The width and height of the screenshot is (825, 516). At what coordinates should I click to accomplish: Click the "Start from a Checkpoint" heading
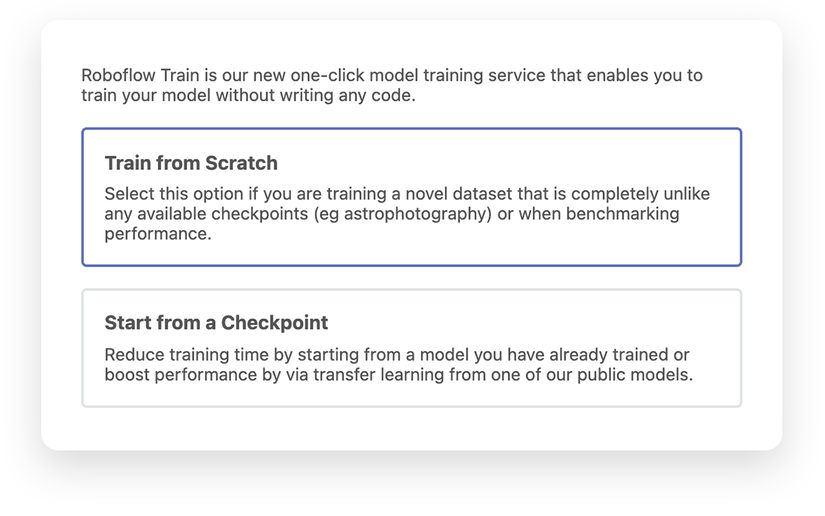click(x=216, y=323)
